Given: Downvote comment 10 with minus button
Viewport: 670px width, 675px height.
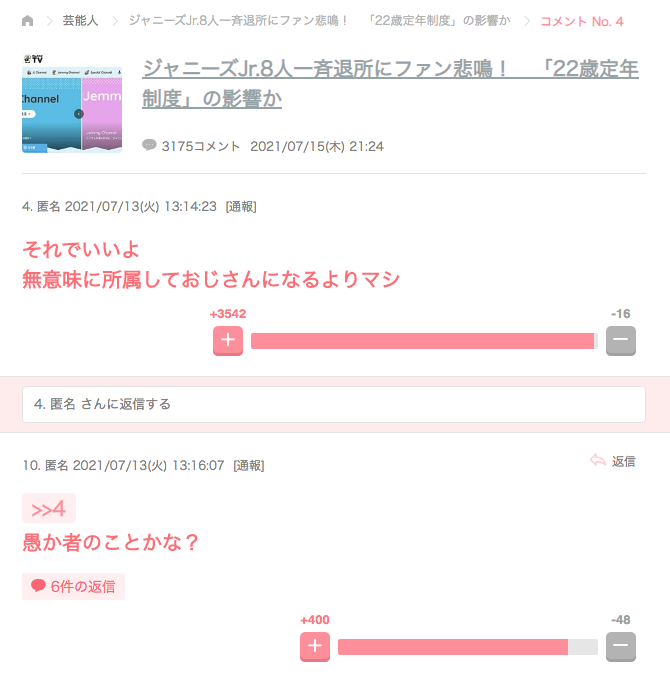Looking at the screenshot, I should tap(620, 647).
